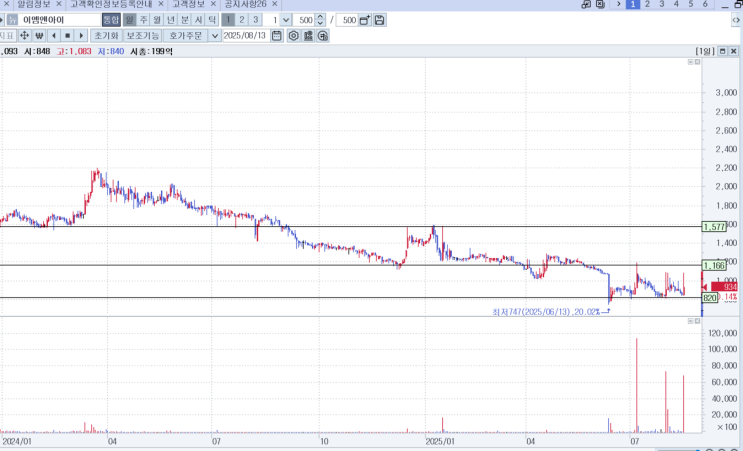Toggle the side panel <> expander
This screenshot has width=743, height=451.
click(736, 20)
